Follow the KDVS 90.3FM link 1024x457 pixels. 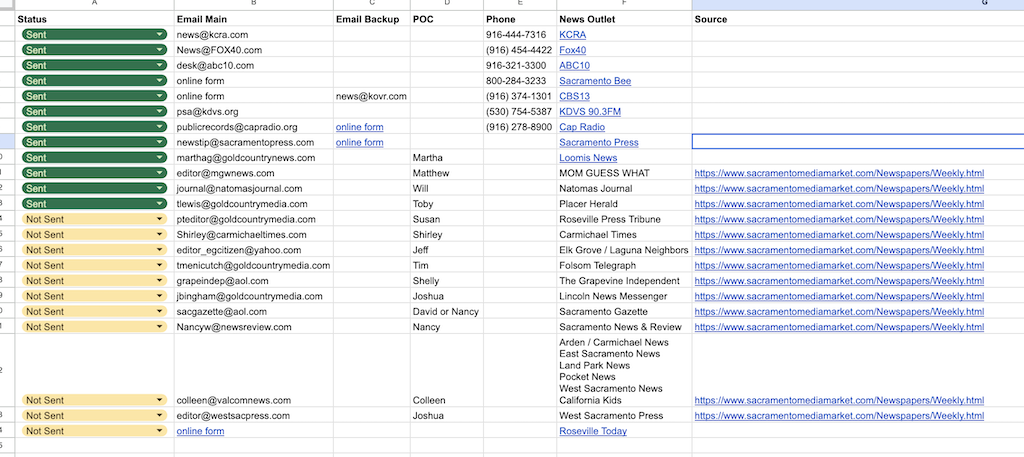(590, 111)
